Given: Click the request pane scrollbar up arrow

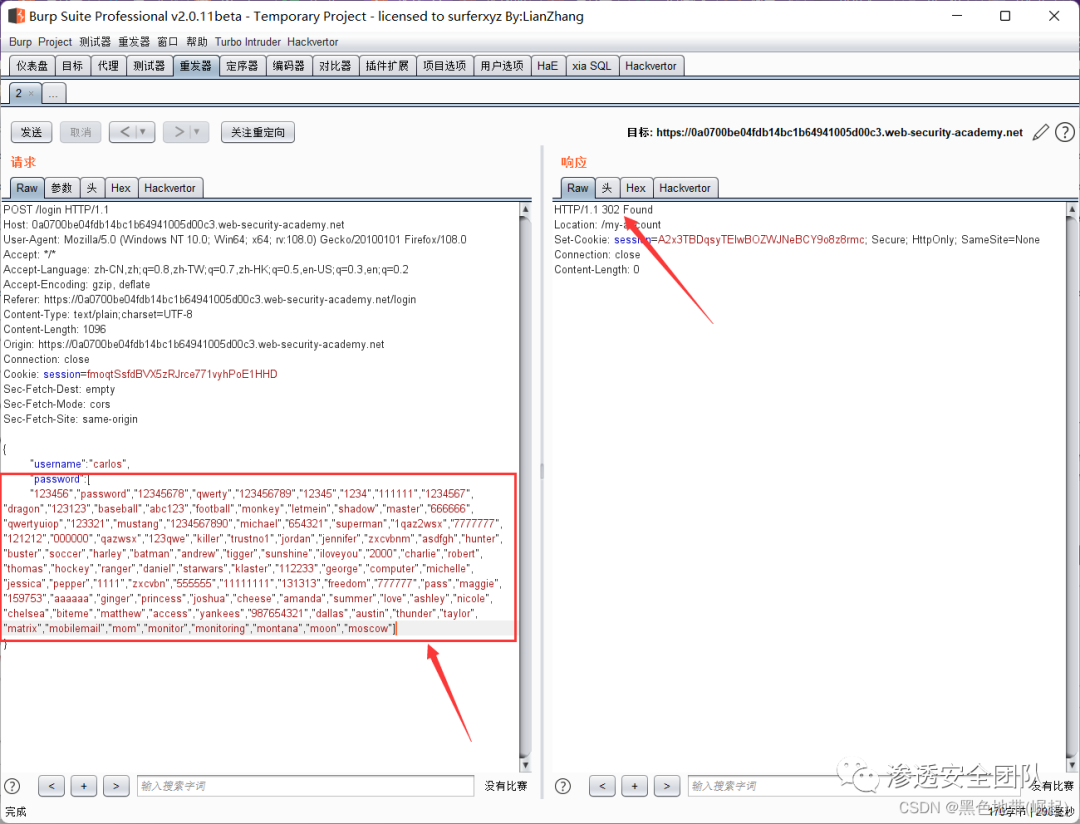Looking at the screenshot, I should pos(525,209).
